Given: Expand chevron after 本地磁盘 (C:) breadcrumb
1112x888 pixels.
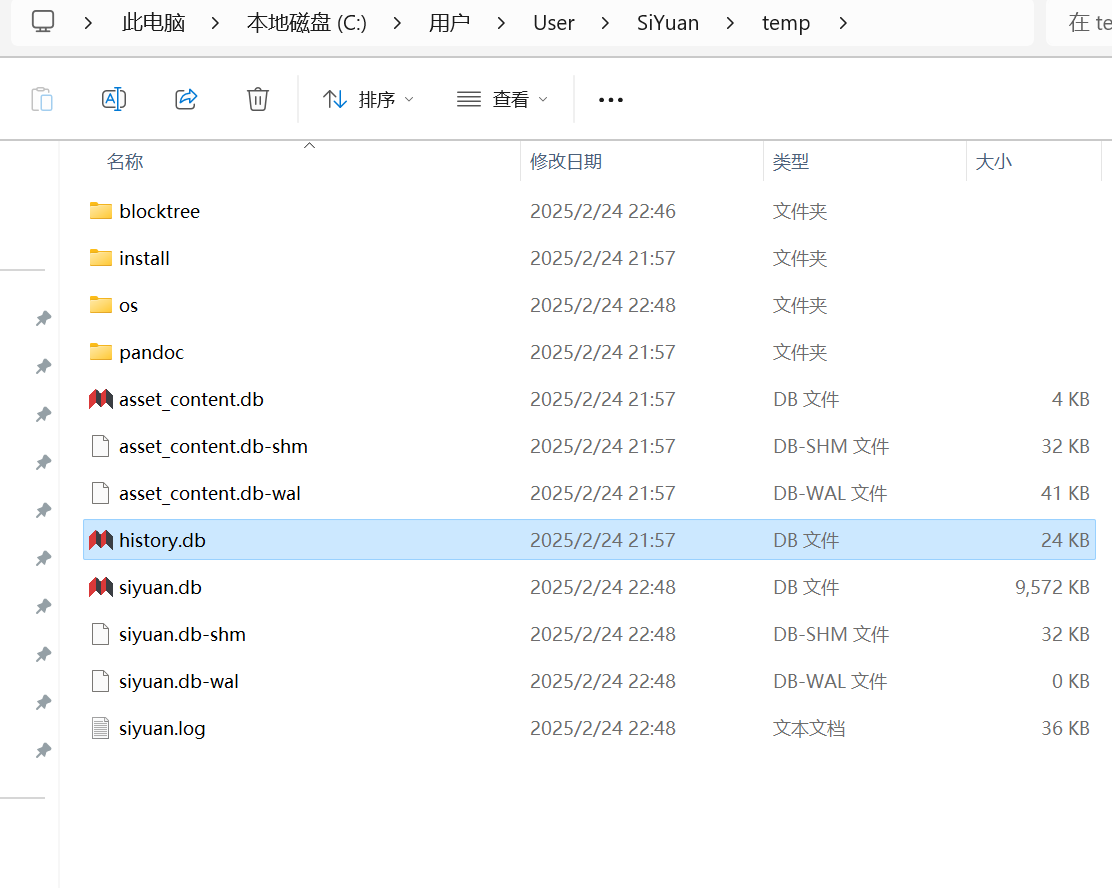Looking at the screenshot, I should point(397,23).
